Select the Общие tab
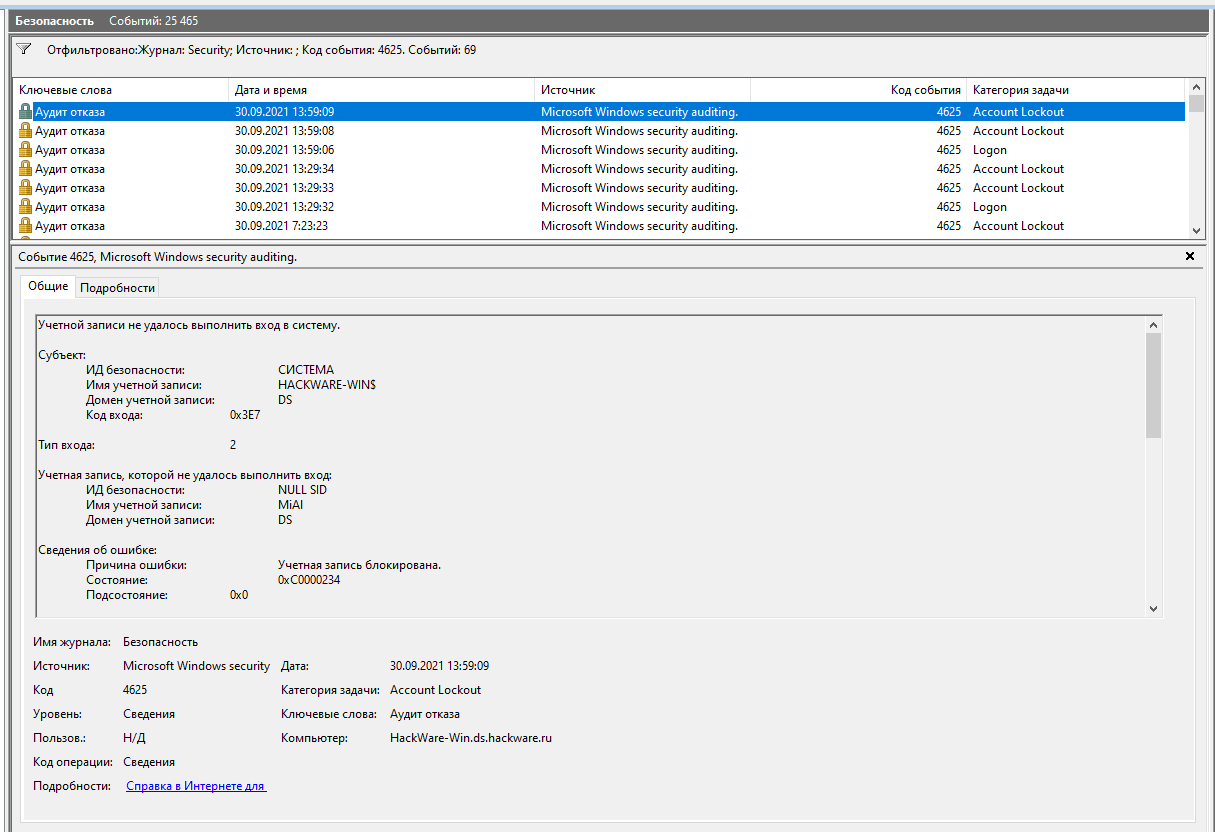This screenshot has width=1215, height=832. (x=48, y=287)
